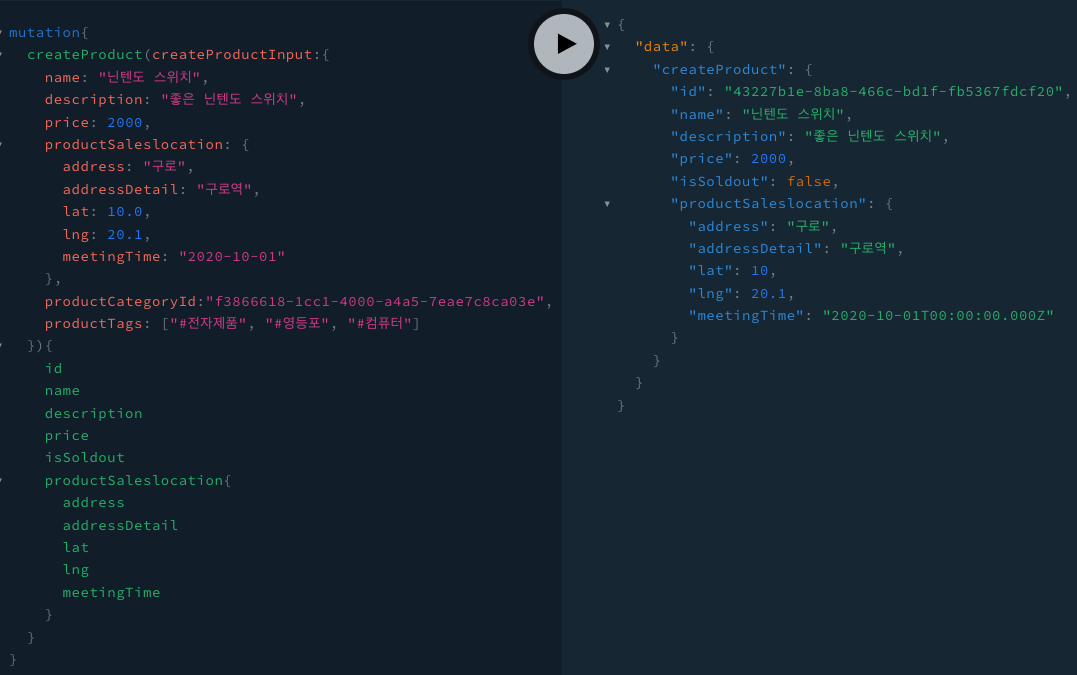This screenshot has height=675, width=1077.
Task: Click the response "meetingTime" ISO timestamp
Action: pos(938,316)
